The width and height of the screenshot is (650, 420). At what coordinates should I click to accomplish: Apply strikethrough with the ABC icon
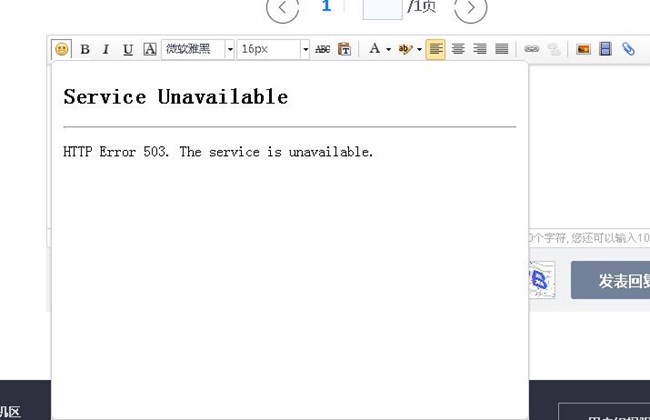pyautogui.click(x=322, y=49)
